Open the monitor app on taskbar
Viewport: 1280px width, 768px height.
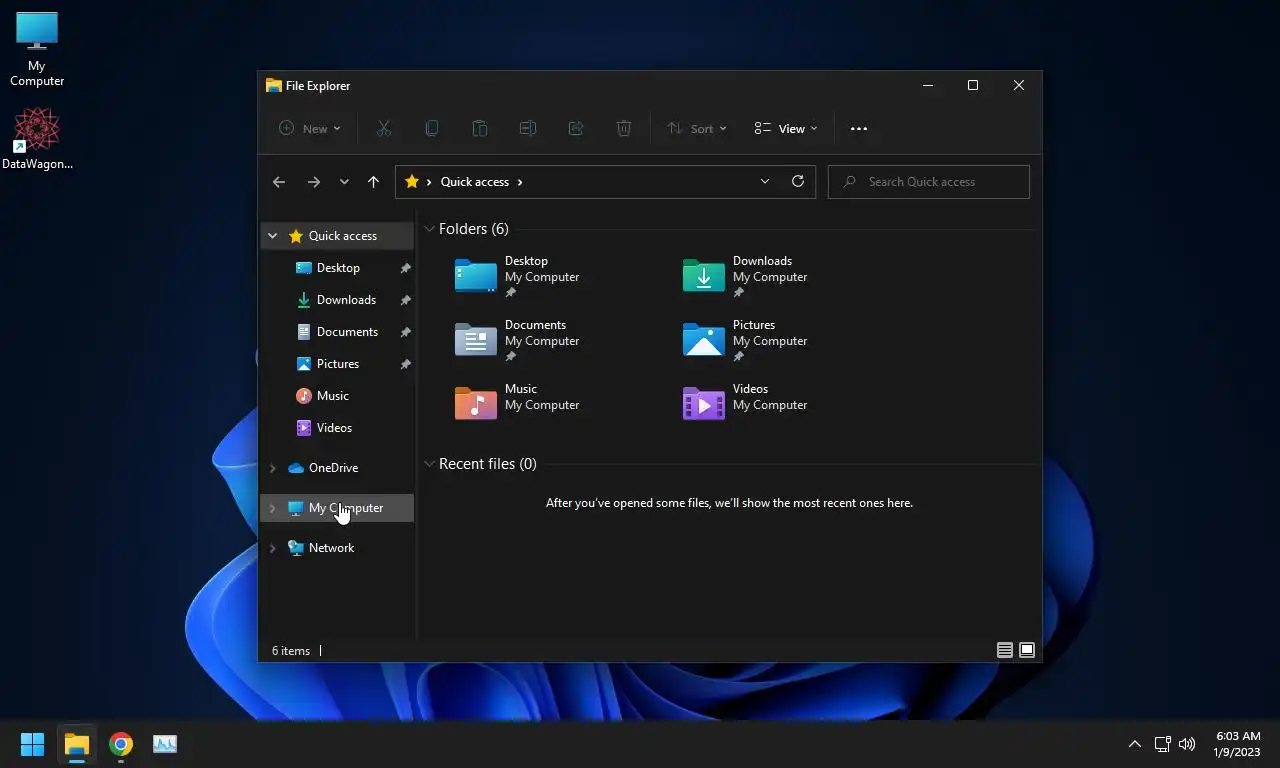[x=165, y=744]
